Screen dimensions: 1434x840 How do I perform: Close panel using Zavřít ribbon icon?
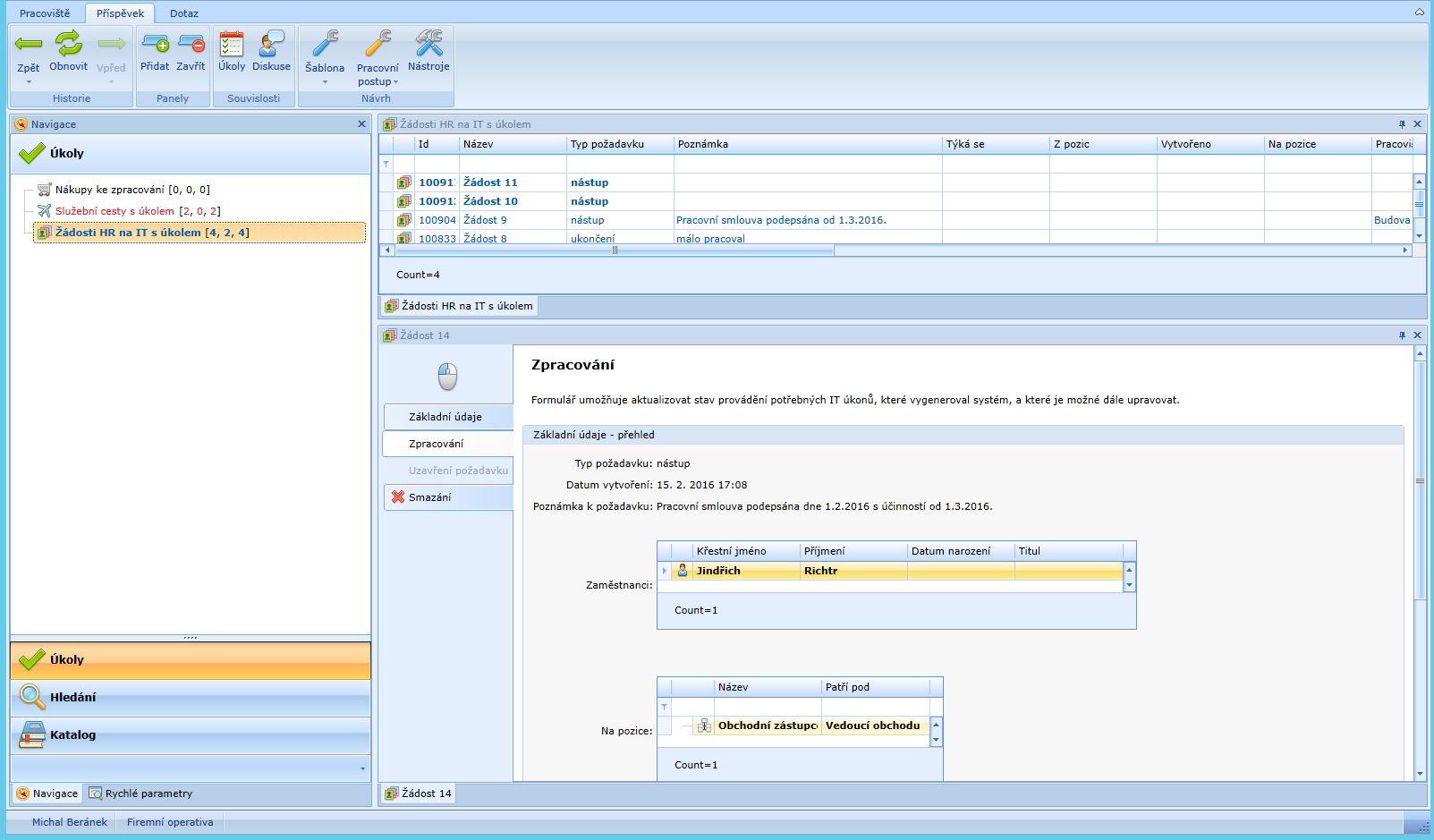191,44
